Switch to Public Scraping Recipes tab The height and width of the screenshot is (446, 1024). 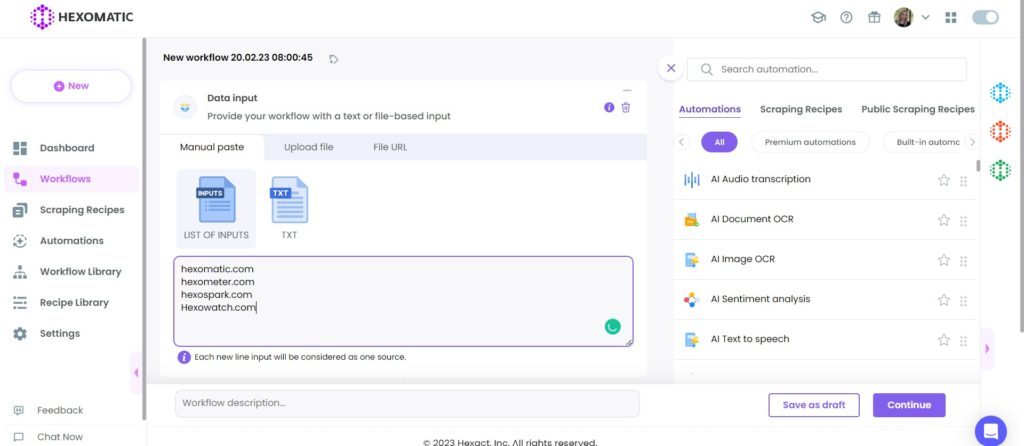click(x=918, y=110)
